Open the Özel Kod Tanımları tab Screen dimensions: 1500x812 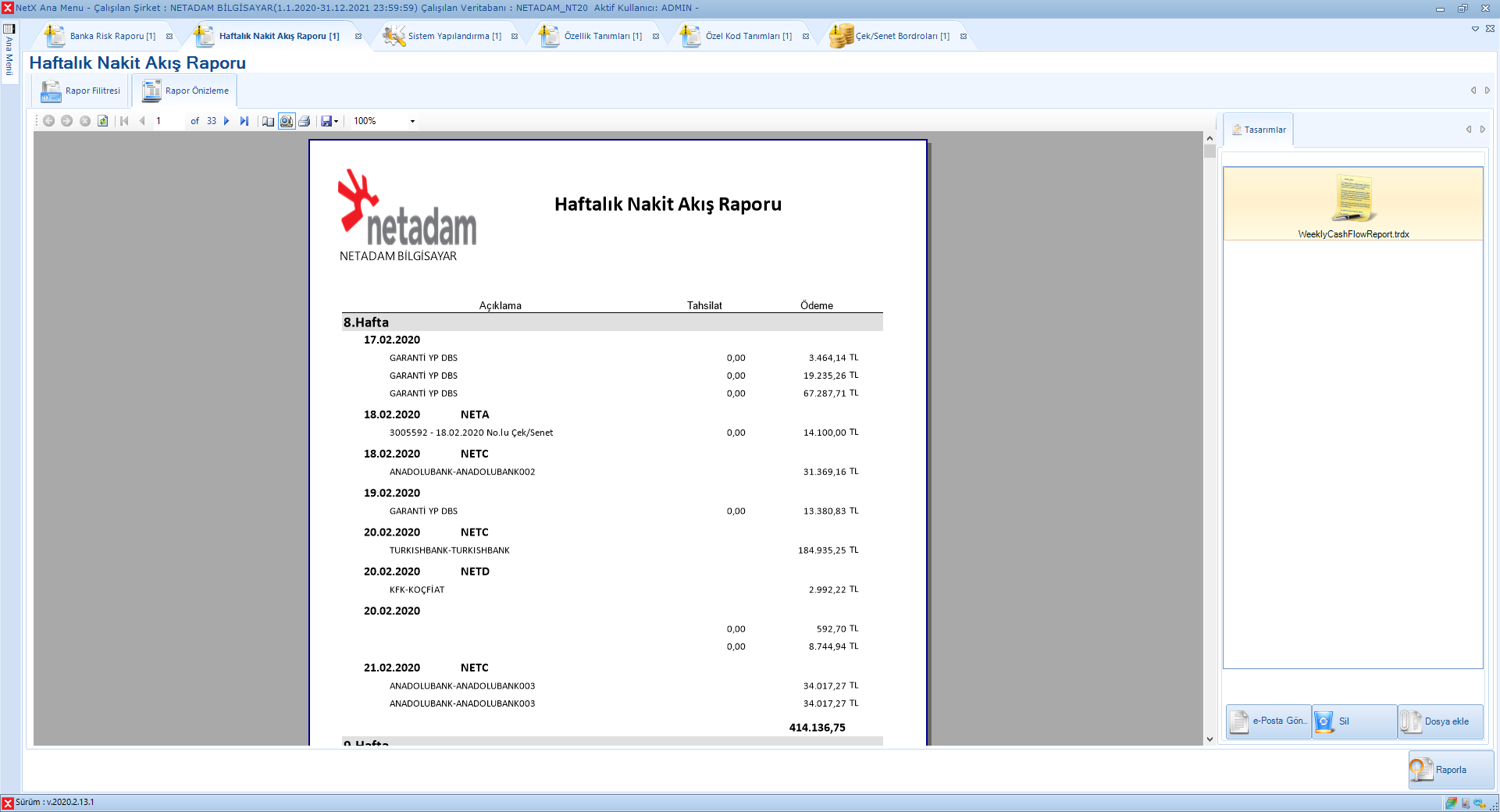pos(748,36)
